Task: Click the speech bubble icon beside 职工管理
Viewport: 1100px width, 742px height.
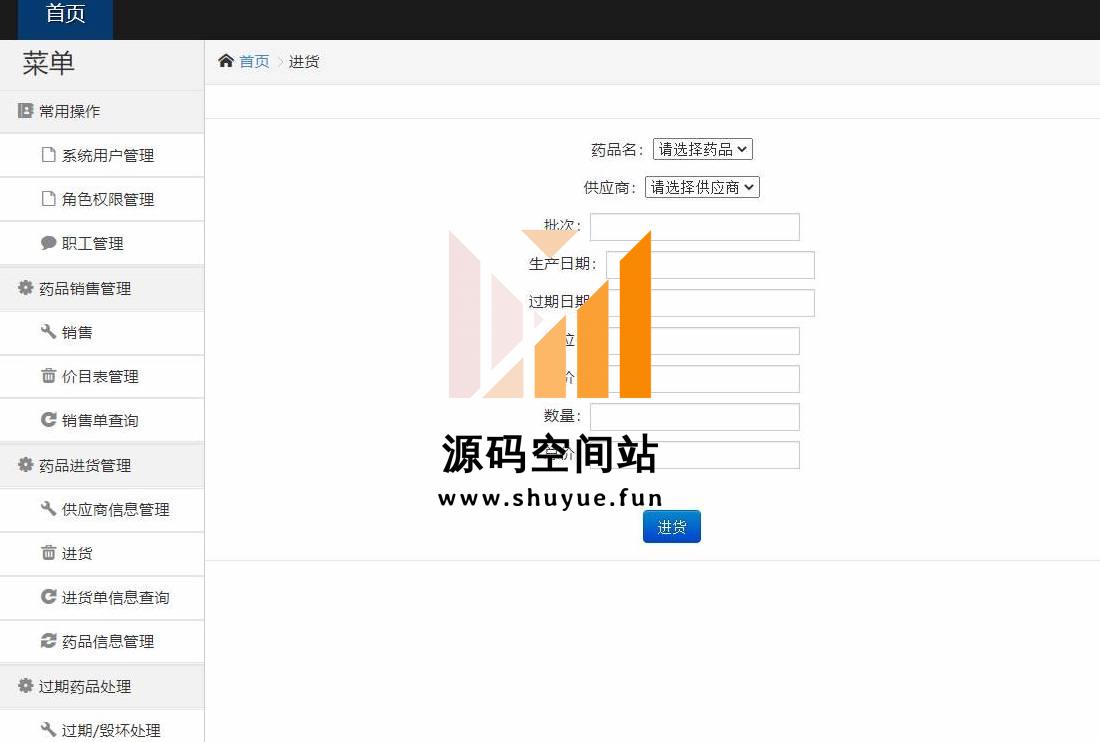Action: tap(48, 243)
